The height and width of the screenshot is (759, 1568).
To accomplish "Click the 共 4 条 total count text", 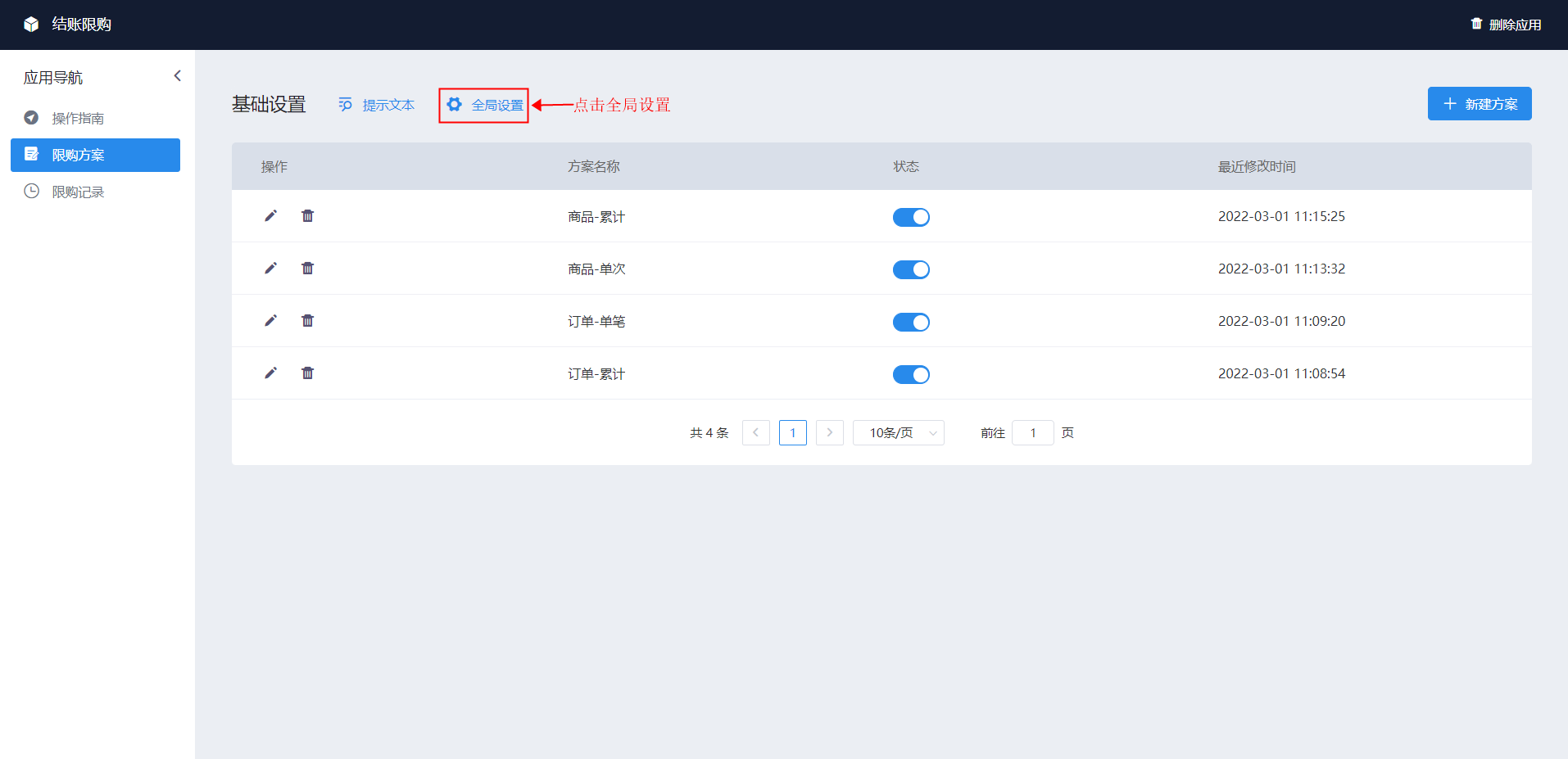I will 709,432.
